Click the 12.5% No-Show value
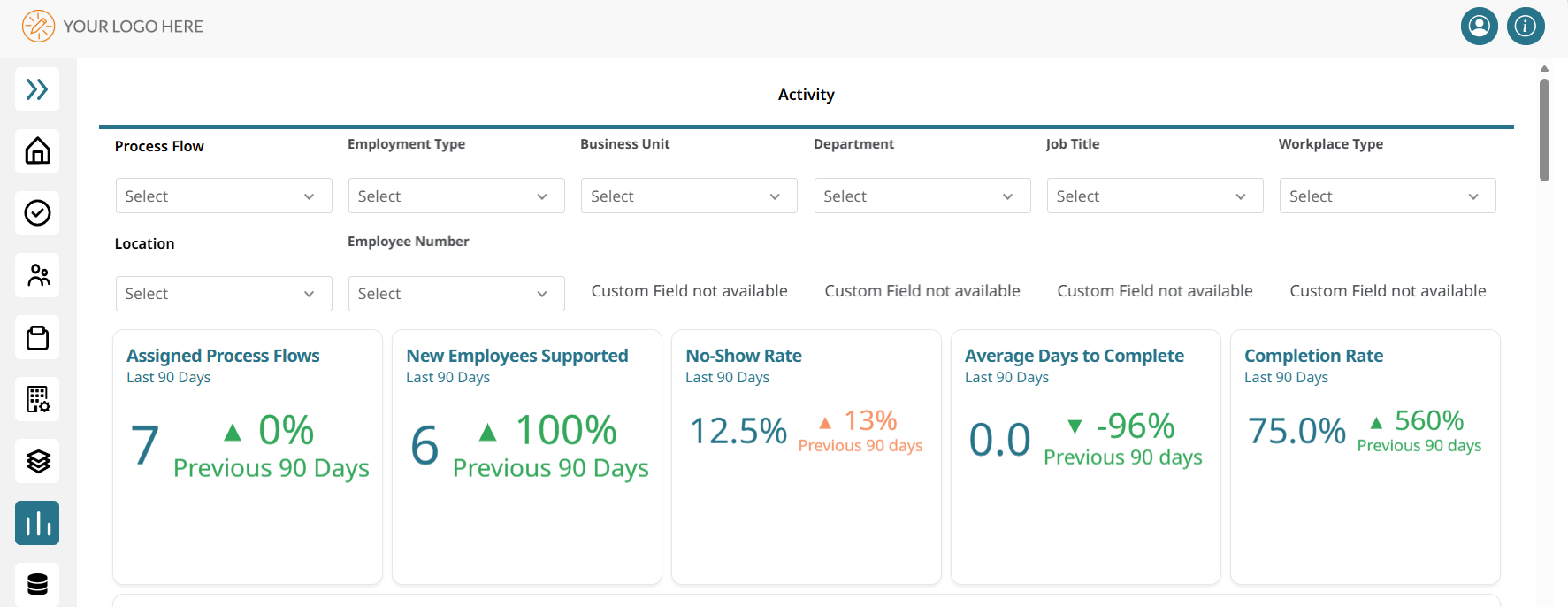 (738, 431)
